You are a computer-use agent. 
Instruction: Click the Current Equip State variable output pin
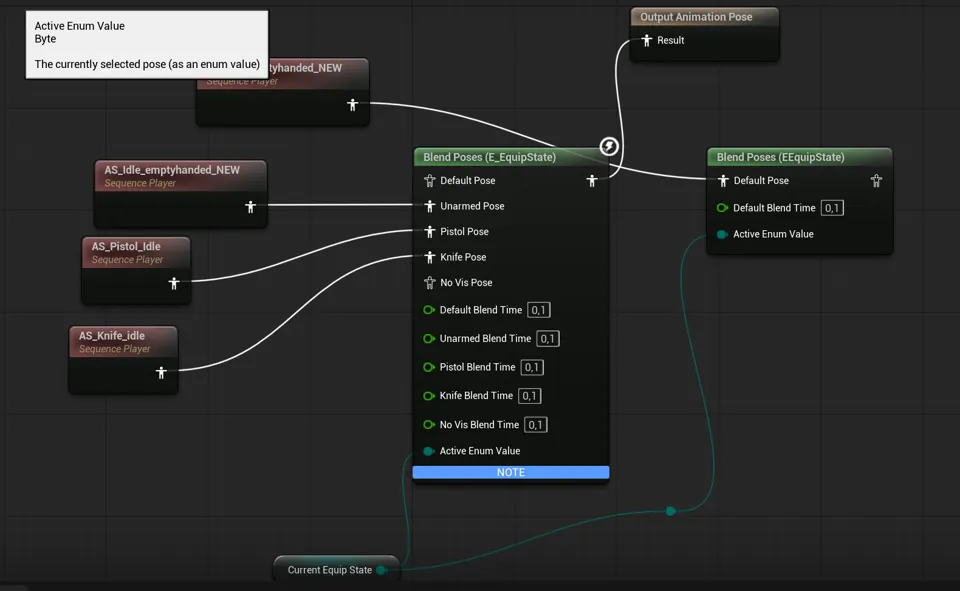click(381, 570)
